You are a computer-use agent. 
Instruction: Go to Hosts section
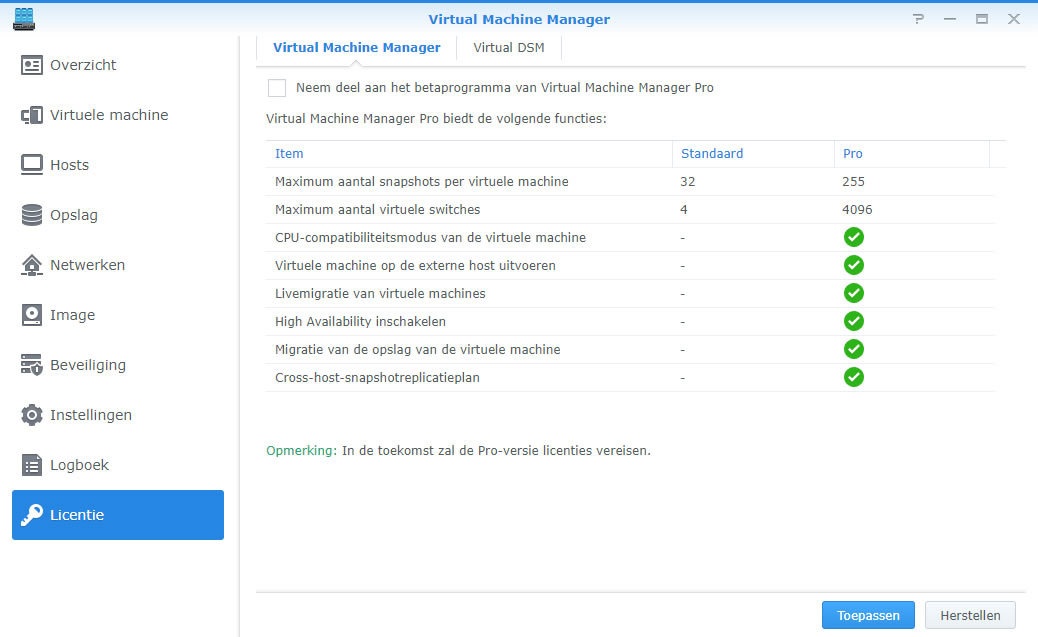click(x=118, y=165)
